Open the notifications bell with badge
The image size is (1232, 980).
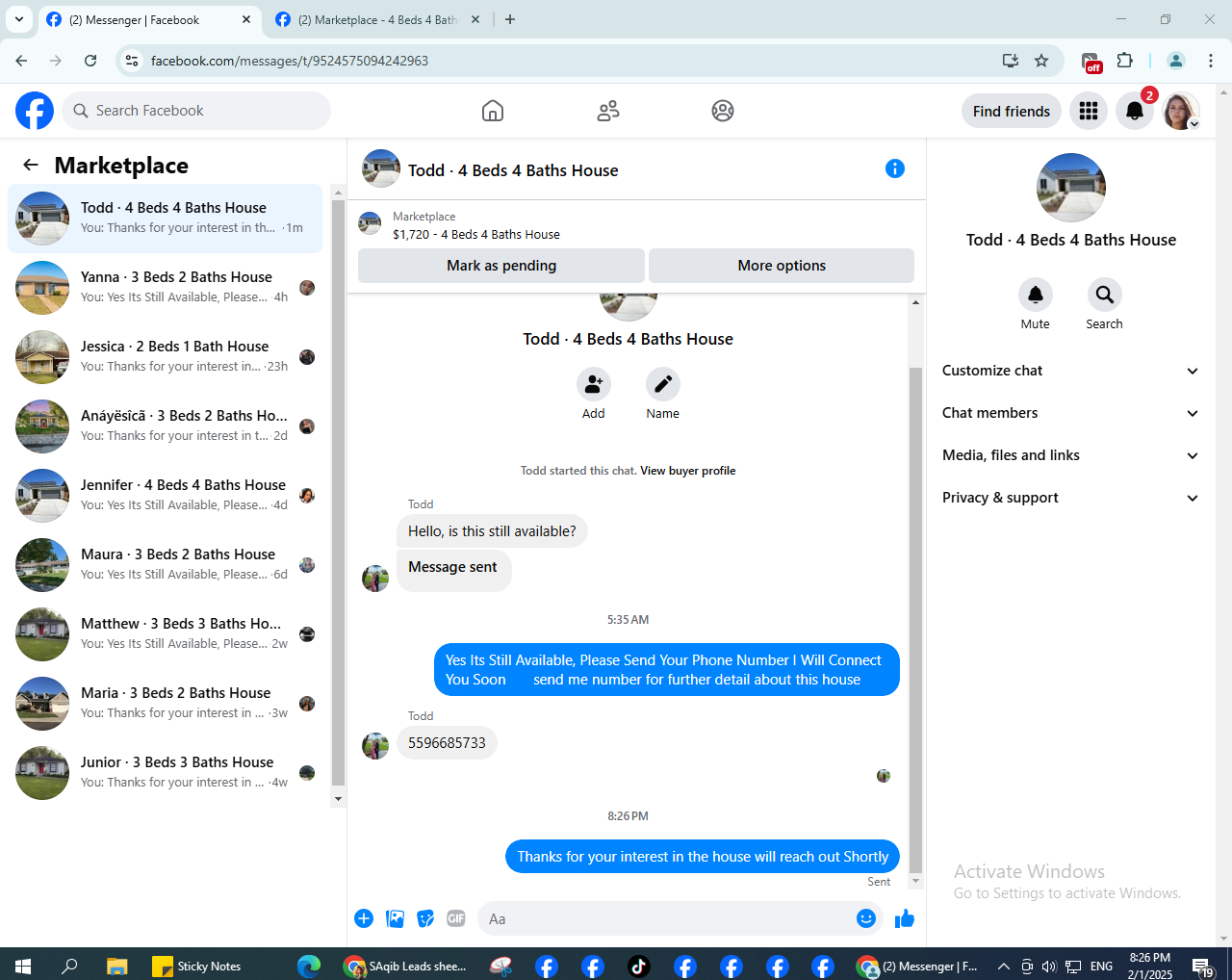pos(1135,111)
